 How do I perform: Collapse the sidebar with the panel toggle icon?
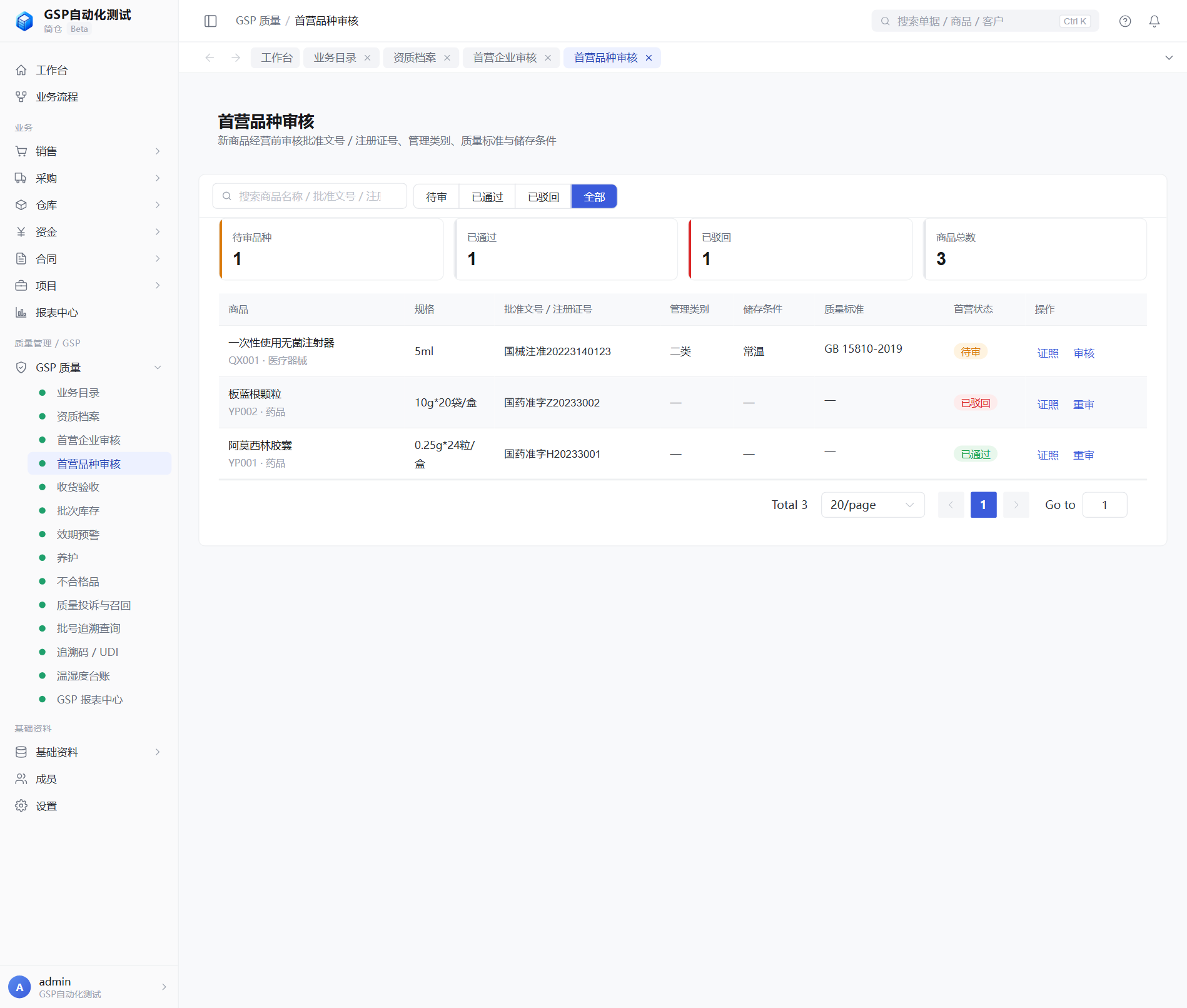[x=211, y=21]
